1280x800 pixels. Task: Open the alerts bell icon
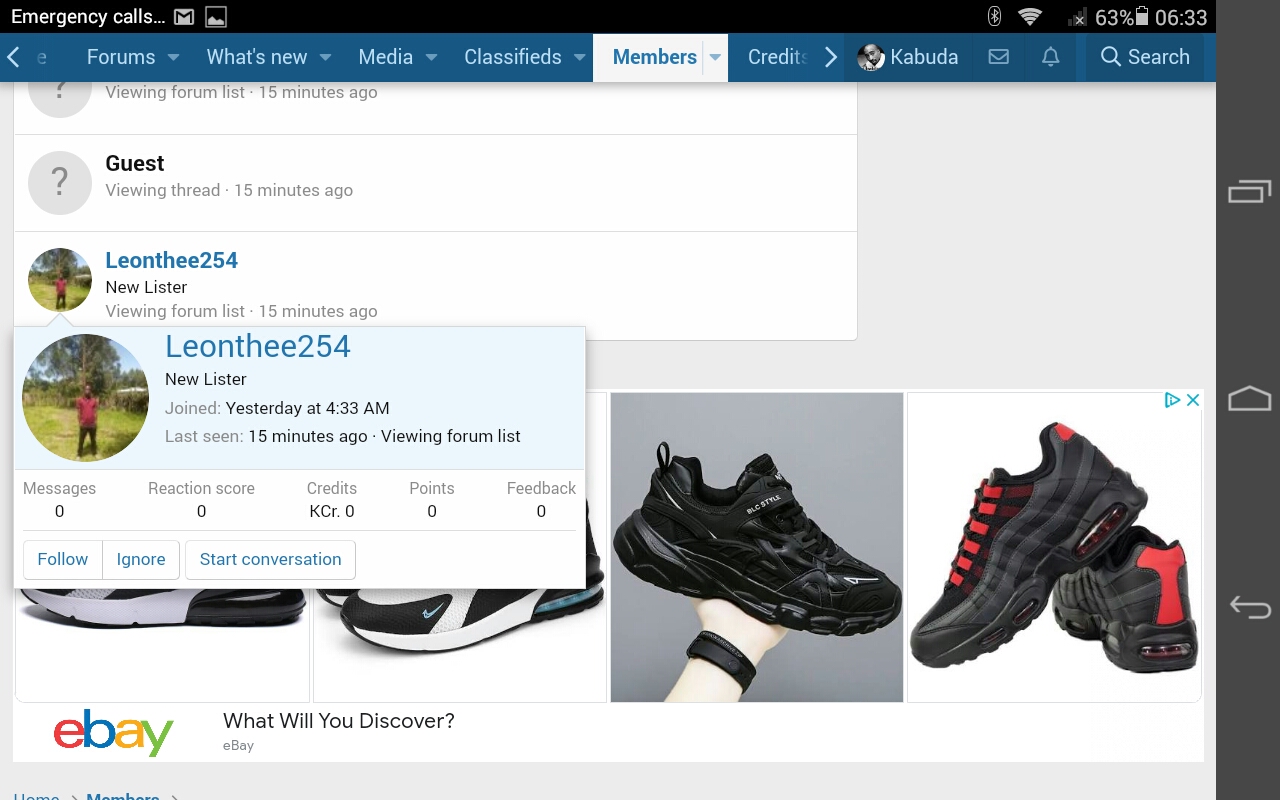pyautogui.click(x=1050, y=57)
